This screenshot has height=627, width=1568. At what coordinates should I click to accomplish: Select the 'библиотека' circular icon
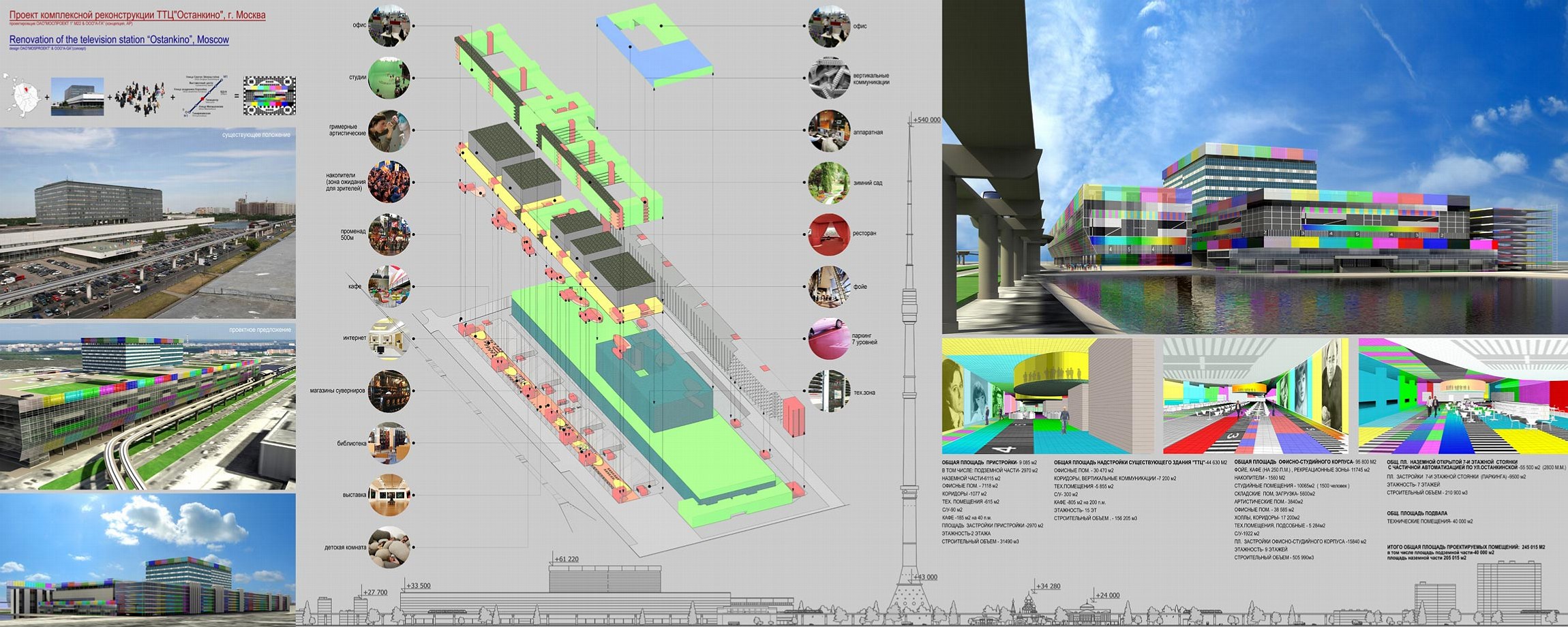(389, 443)
